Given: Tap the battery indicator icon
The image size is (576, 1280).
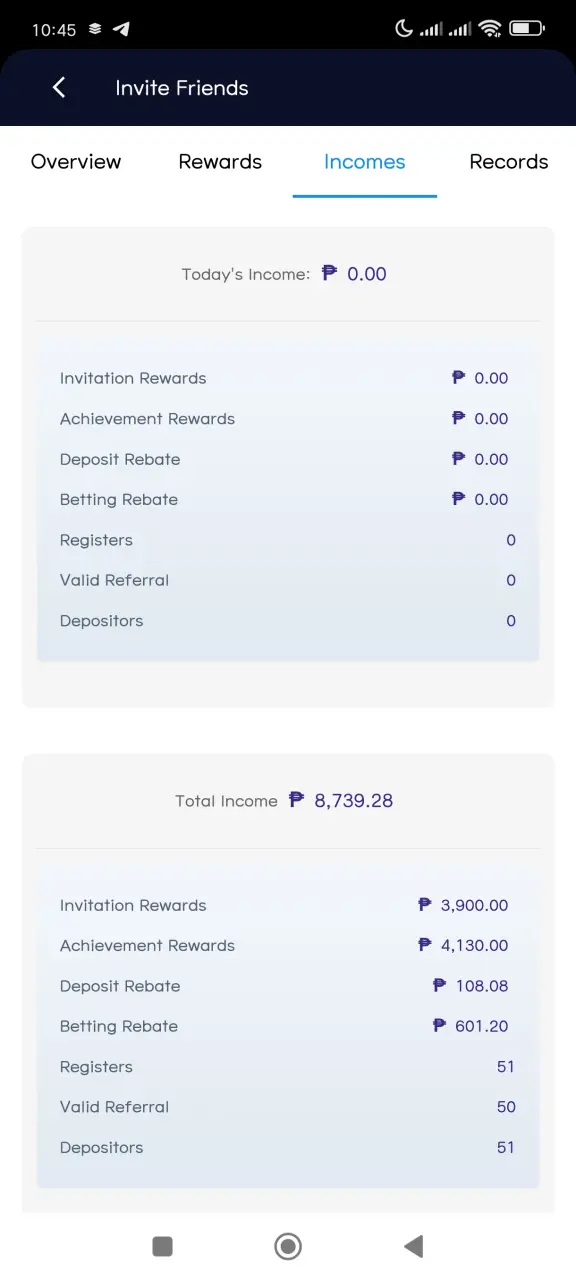Looking at the screenshot, I should 527,29.
